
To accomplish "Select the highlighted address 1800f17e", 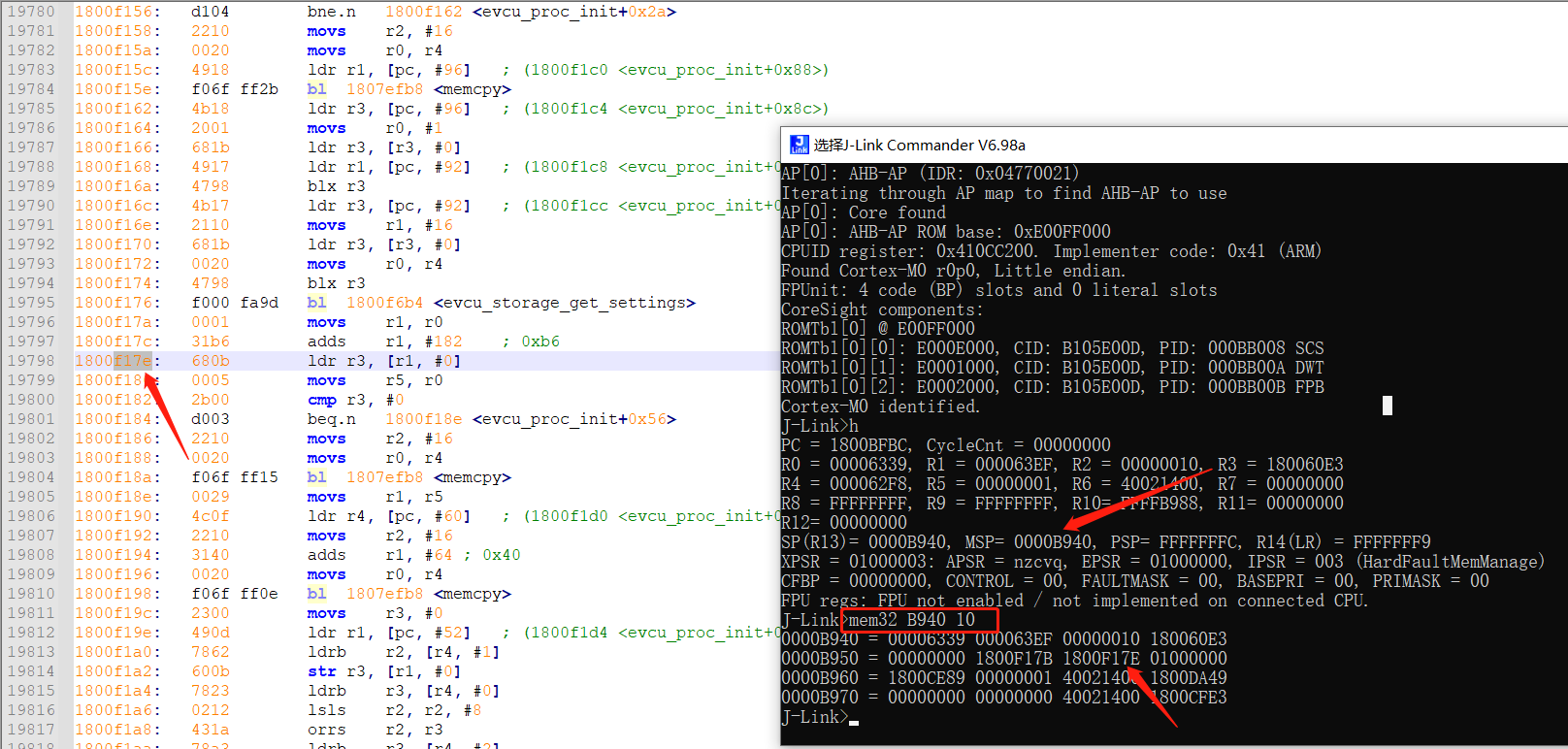I will coord(114,361).
